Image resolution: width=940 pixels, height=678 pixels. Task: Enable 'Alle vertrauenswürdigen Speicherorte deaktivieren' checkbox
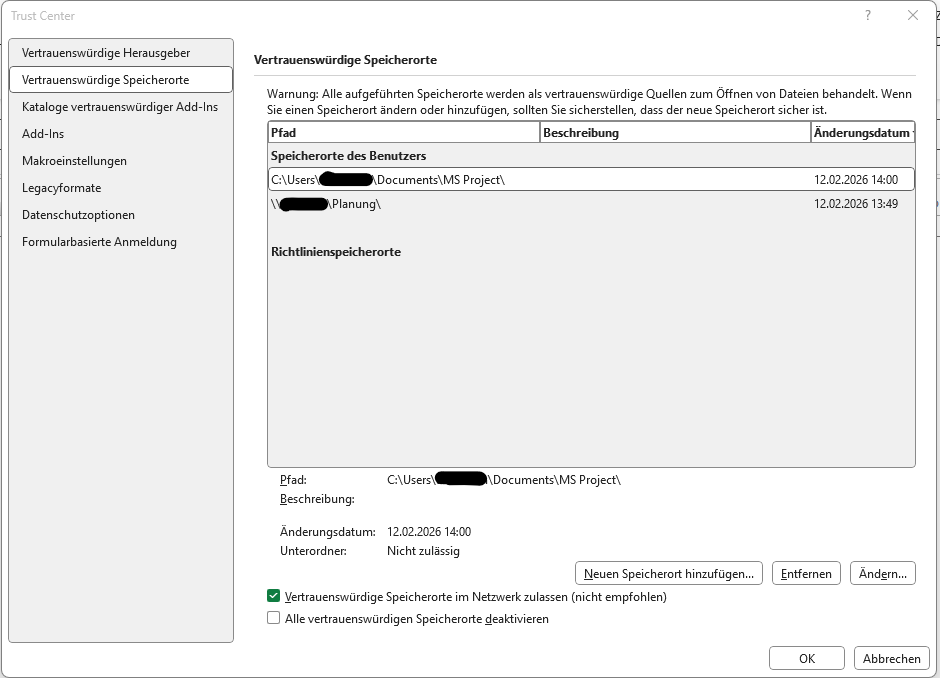[x=273, y=618]
